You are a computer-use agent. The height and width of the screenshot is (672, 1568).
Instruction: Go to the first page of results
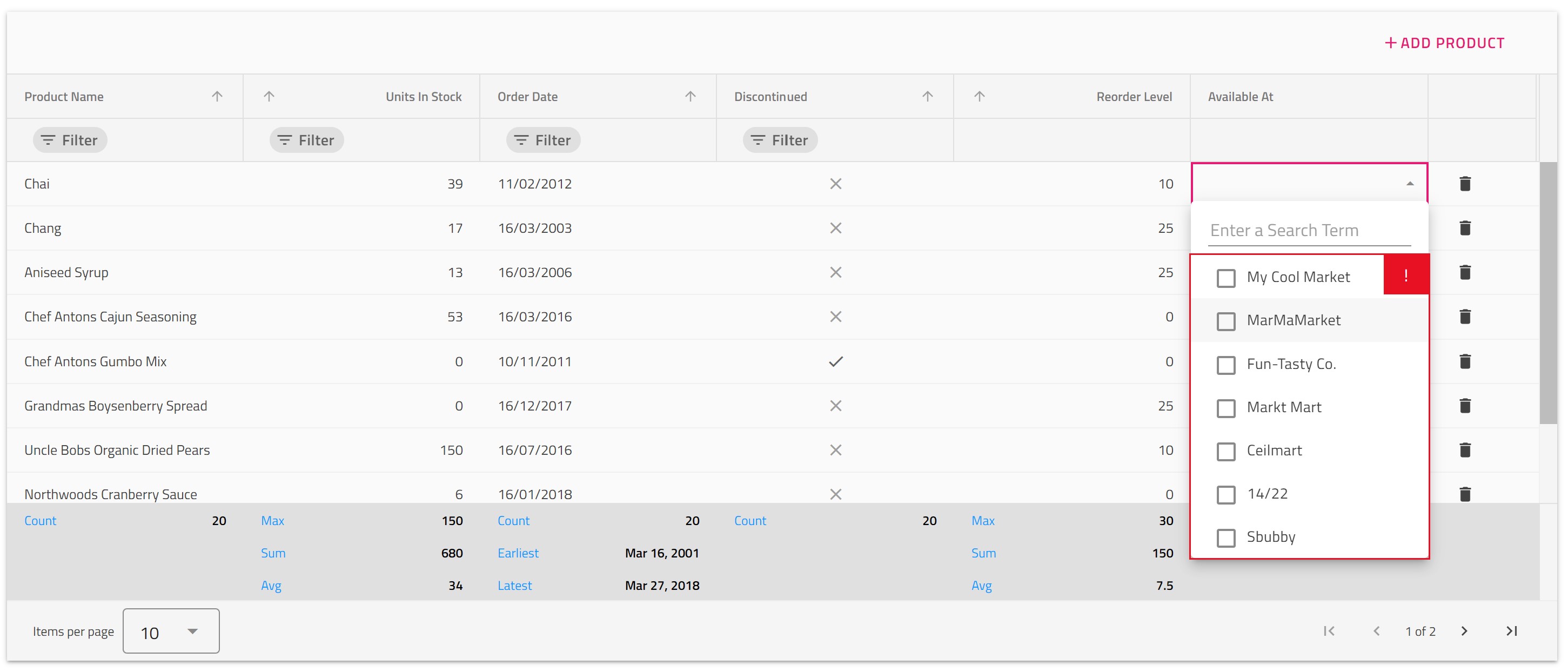pos(1329,631)
